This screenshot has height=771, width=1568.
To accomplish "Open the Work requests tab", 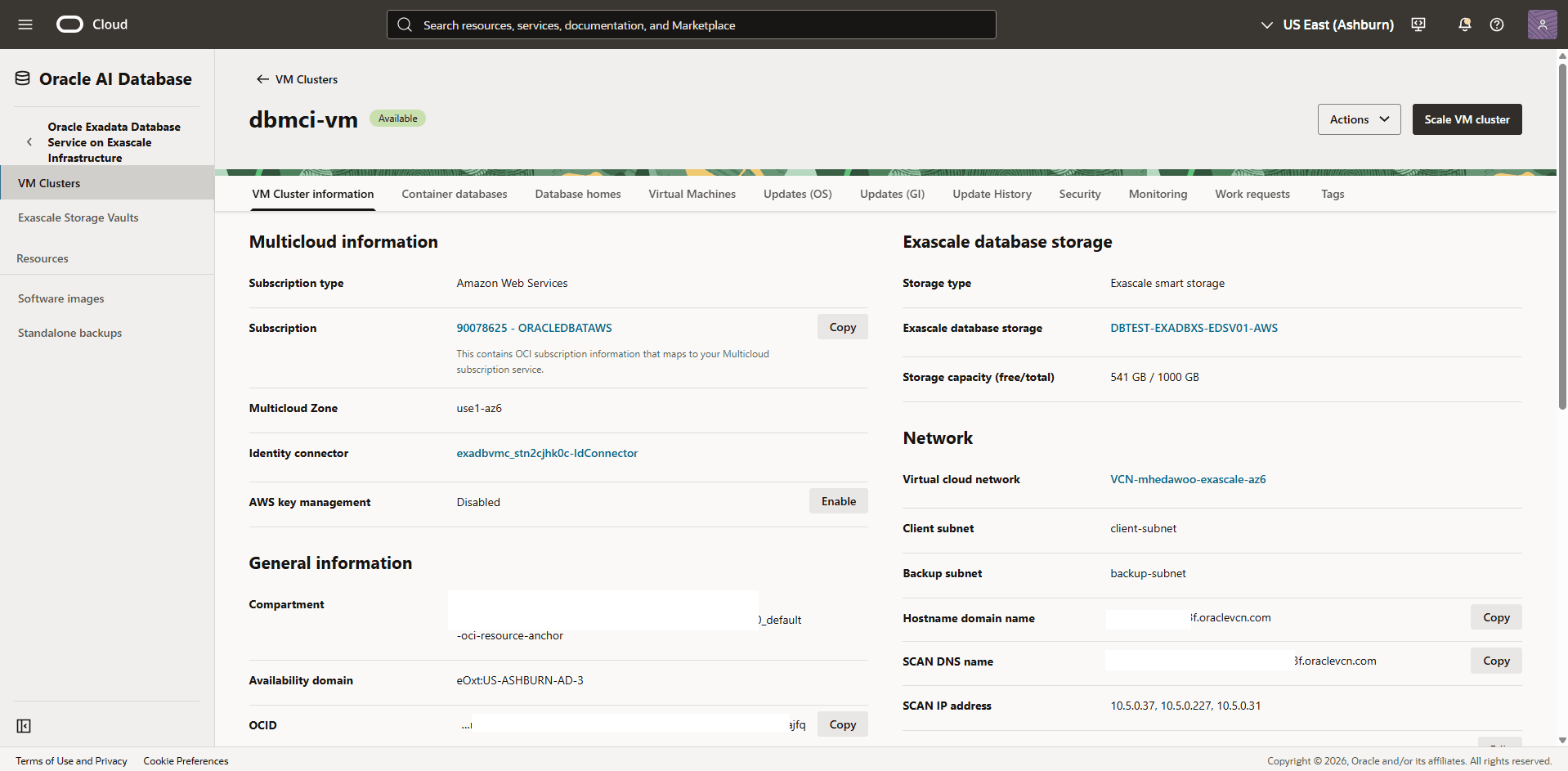I will [x=1252, y=194].
